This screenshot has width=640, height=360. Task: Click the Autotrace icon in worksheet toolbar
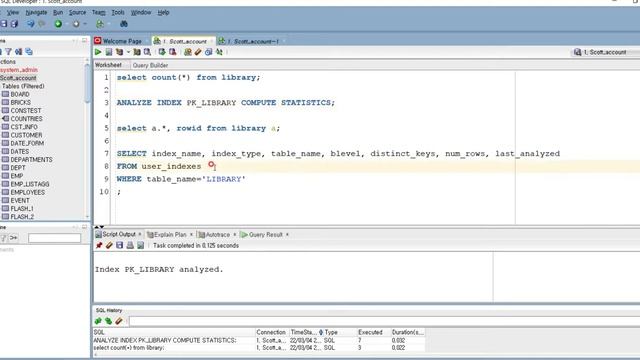click(x=137, y=52)
